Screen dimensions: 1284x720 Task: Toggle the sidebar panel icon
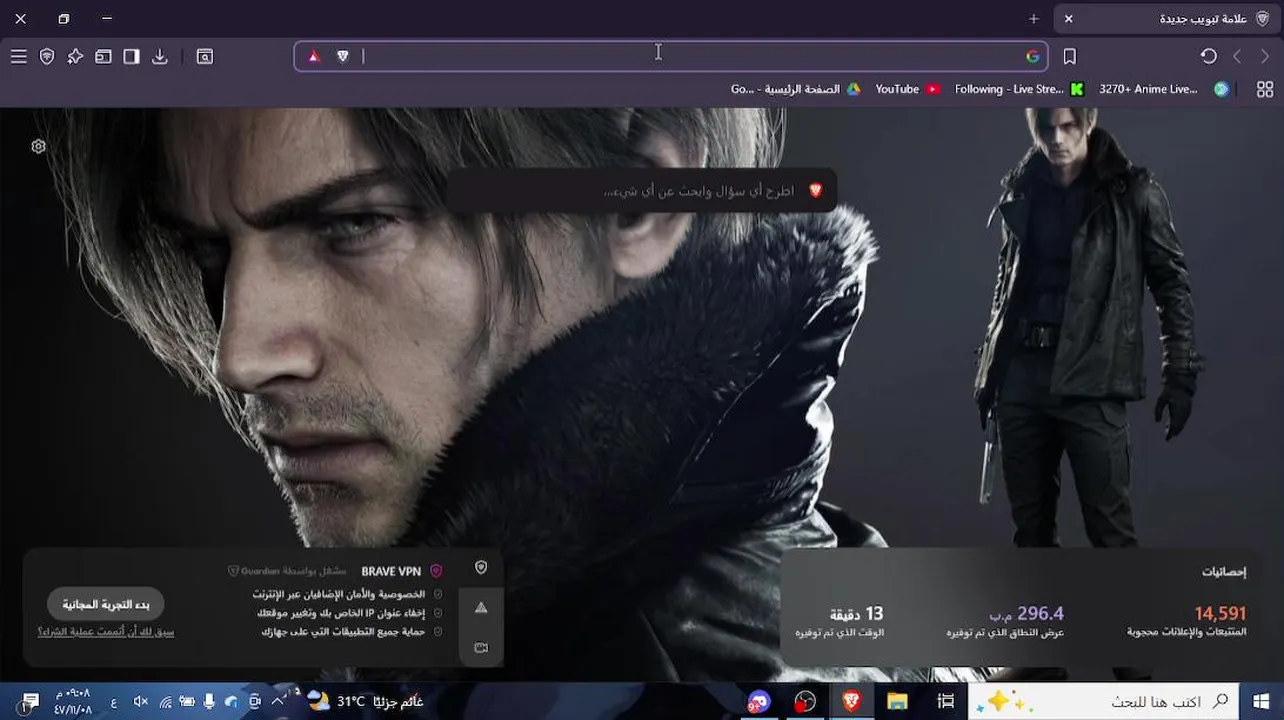click(x=131, y=57)
